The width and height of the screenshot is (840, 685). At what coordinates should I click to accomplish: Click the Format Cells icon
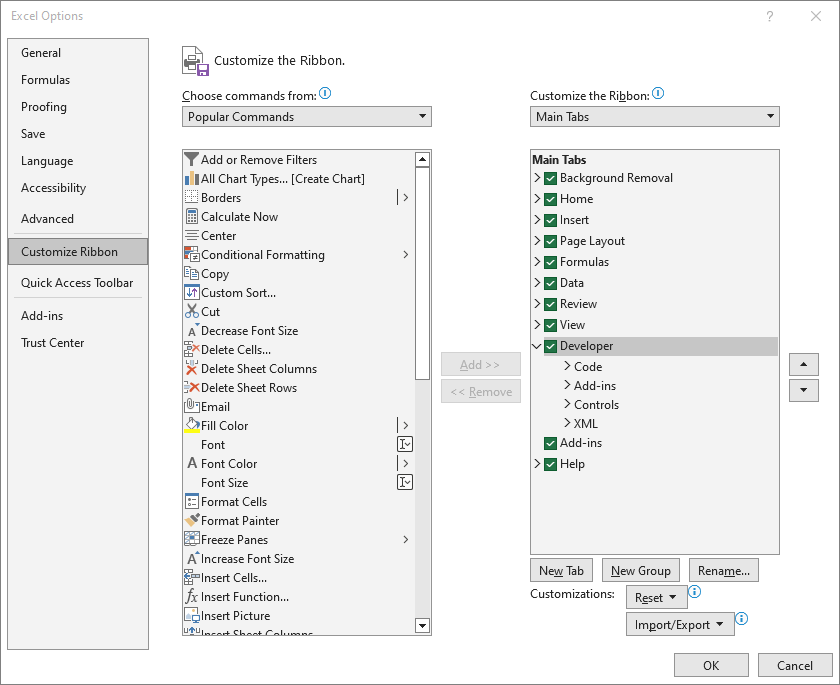[191, 501]
